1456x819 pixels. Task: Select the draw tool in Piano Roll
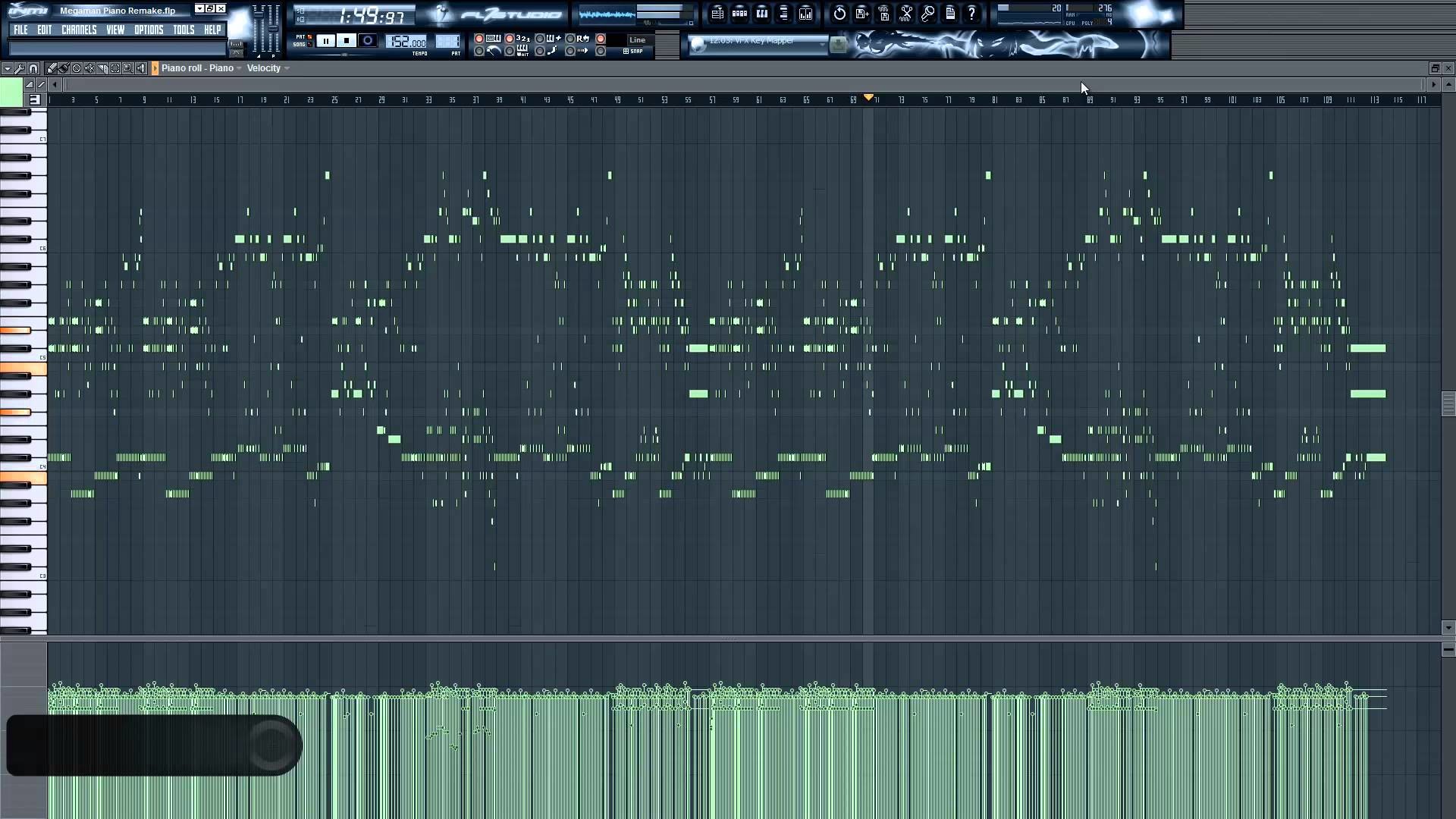51,67
